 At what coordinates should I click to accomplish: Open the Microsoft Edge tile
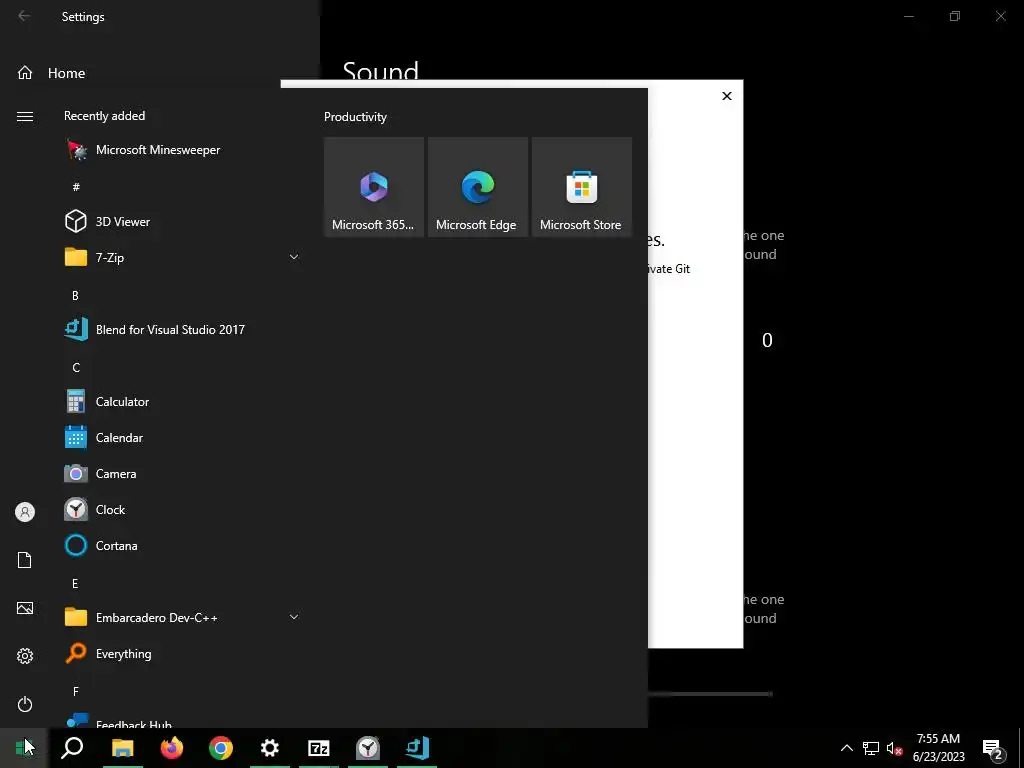point(478,187)
